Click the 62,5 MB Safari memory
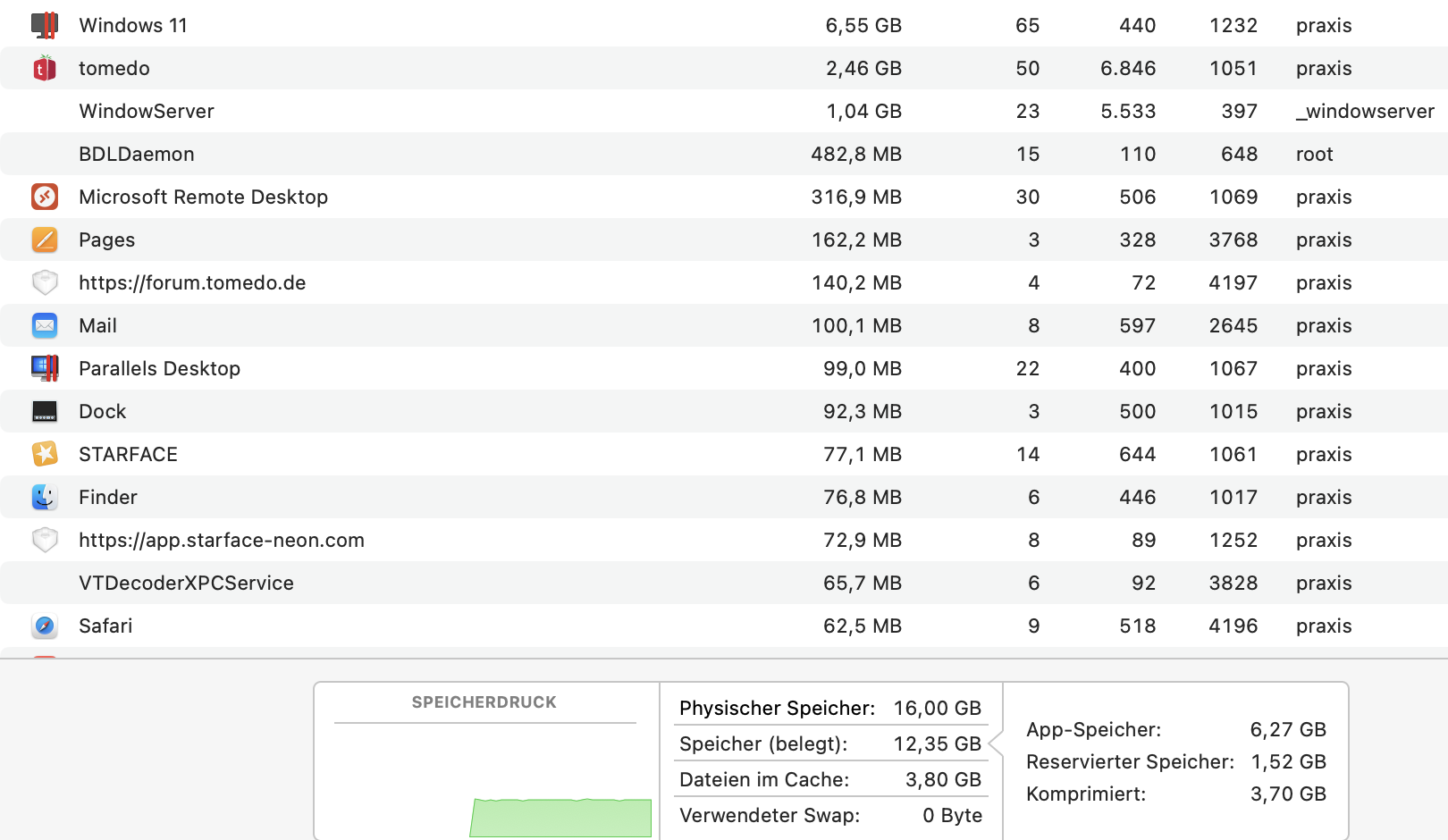The height and width of the screenshot is (840, 1448). (x=863, y=626)
